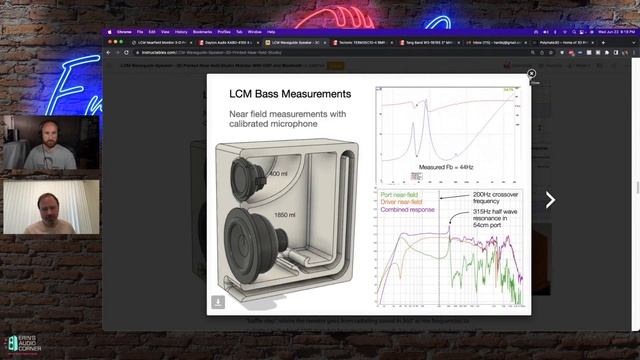Click the LCM Bass Measurements heading
The image size is (640, 360).
coord(290,94)
